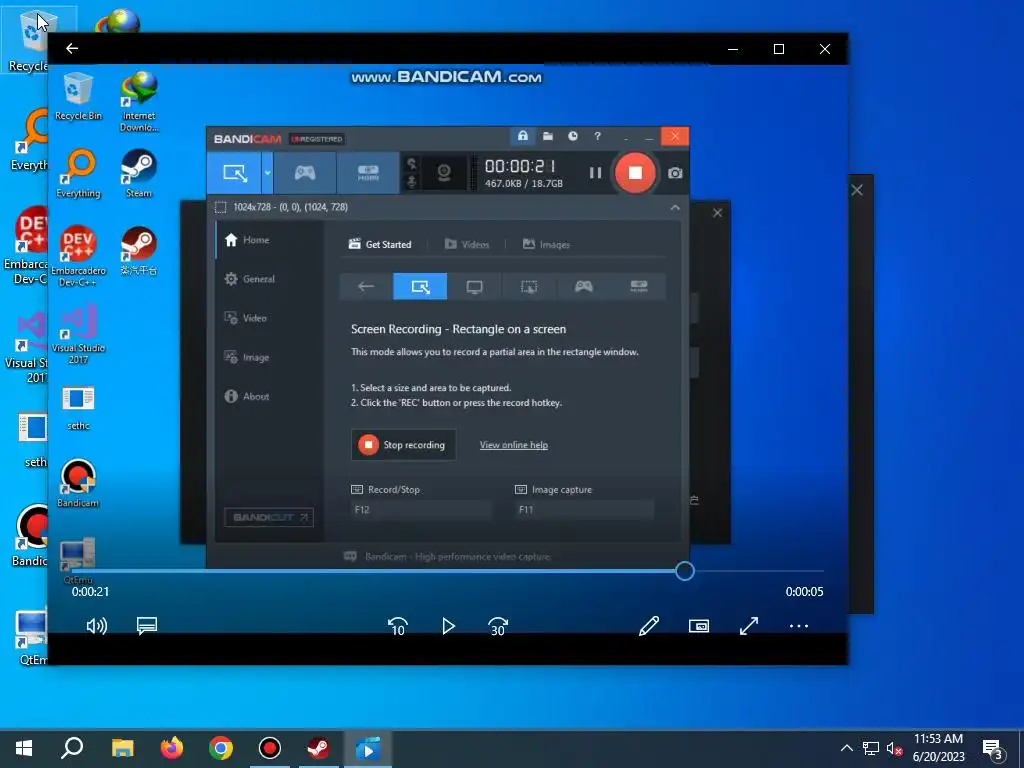Switch to Bandicam on the taskbar
This screenshot has width=1024, height=768.
point(270,748)
